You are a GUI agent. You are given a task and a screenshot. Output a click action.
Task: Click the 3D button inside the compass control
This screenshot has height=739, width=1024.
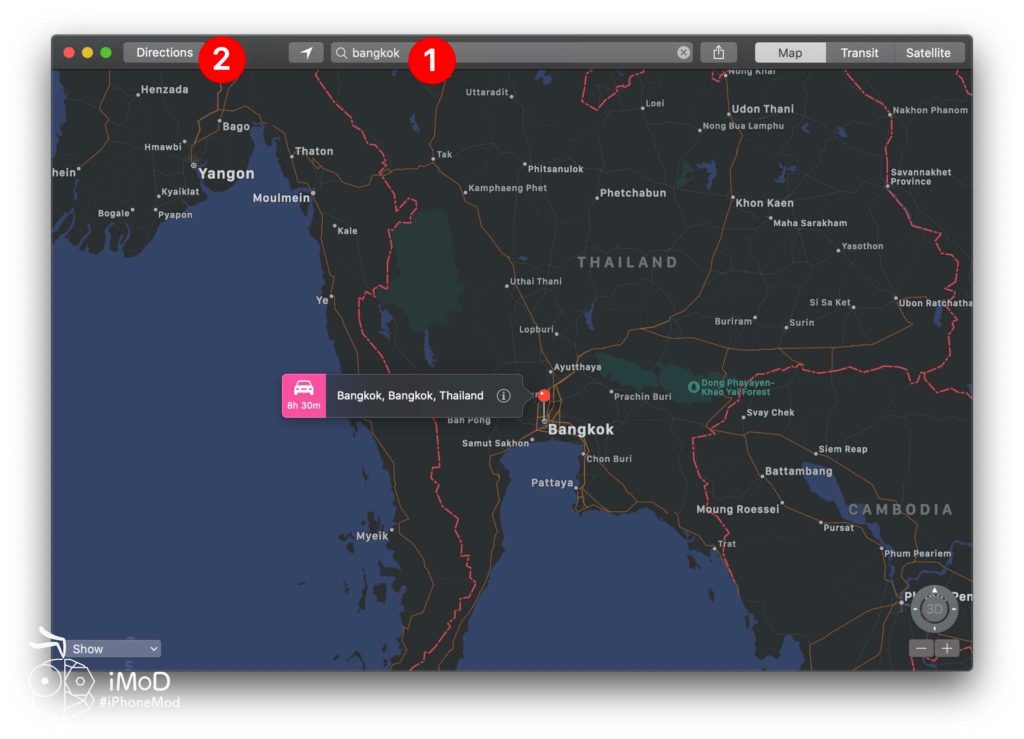click(934, 608)
